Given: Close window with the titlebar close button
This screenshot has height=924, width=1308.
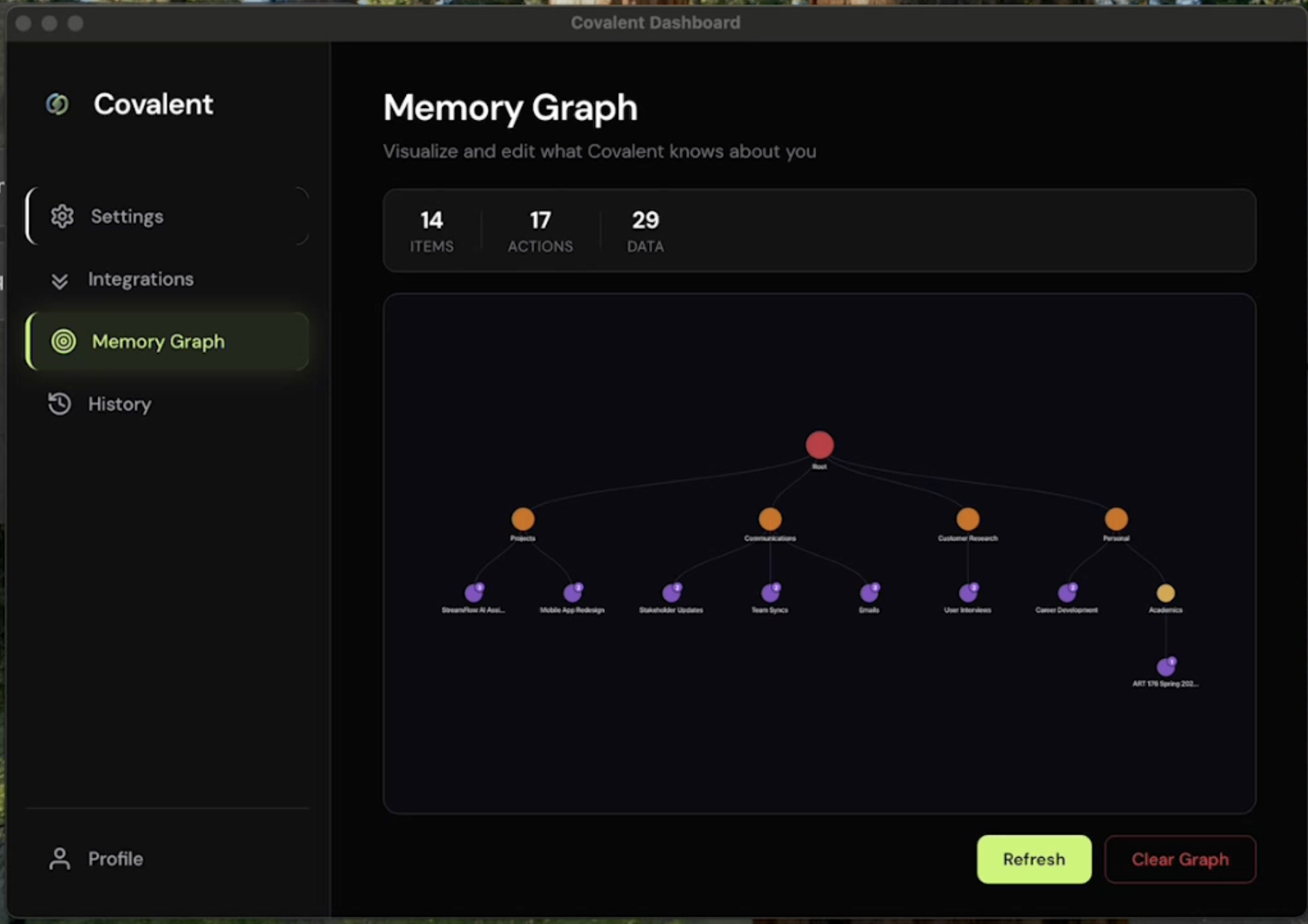Looking at the screenshot, I should (23, 23).
